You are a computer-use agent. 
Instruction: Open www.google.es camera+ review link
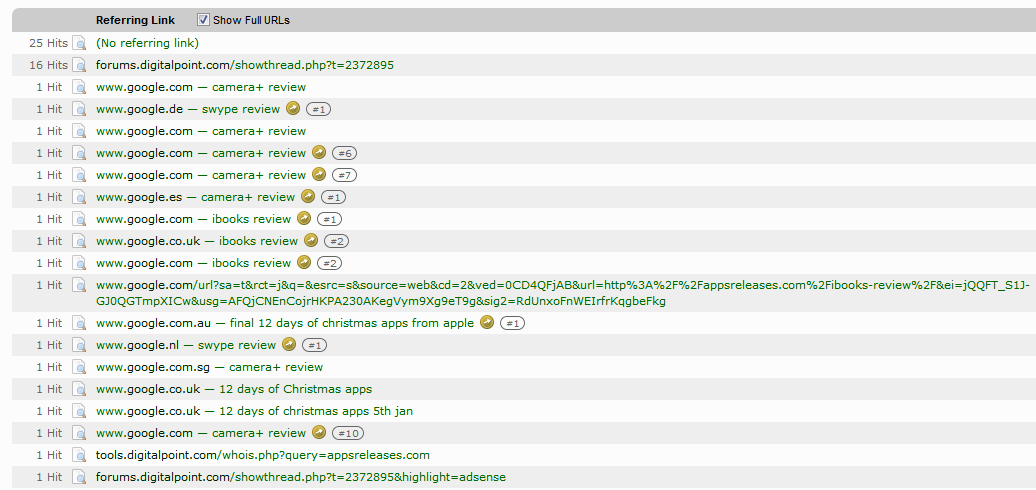(x=196, y=197)
